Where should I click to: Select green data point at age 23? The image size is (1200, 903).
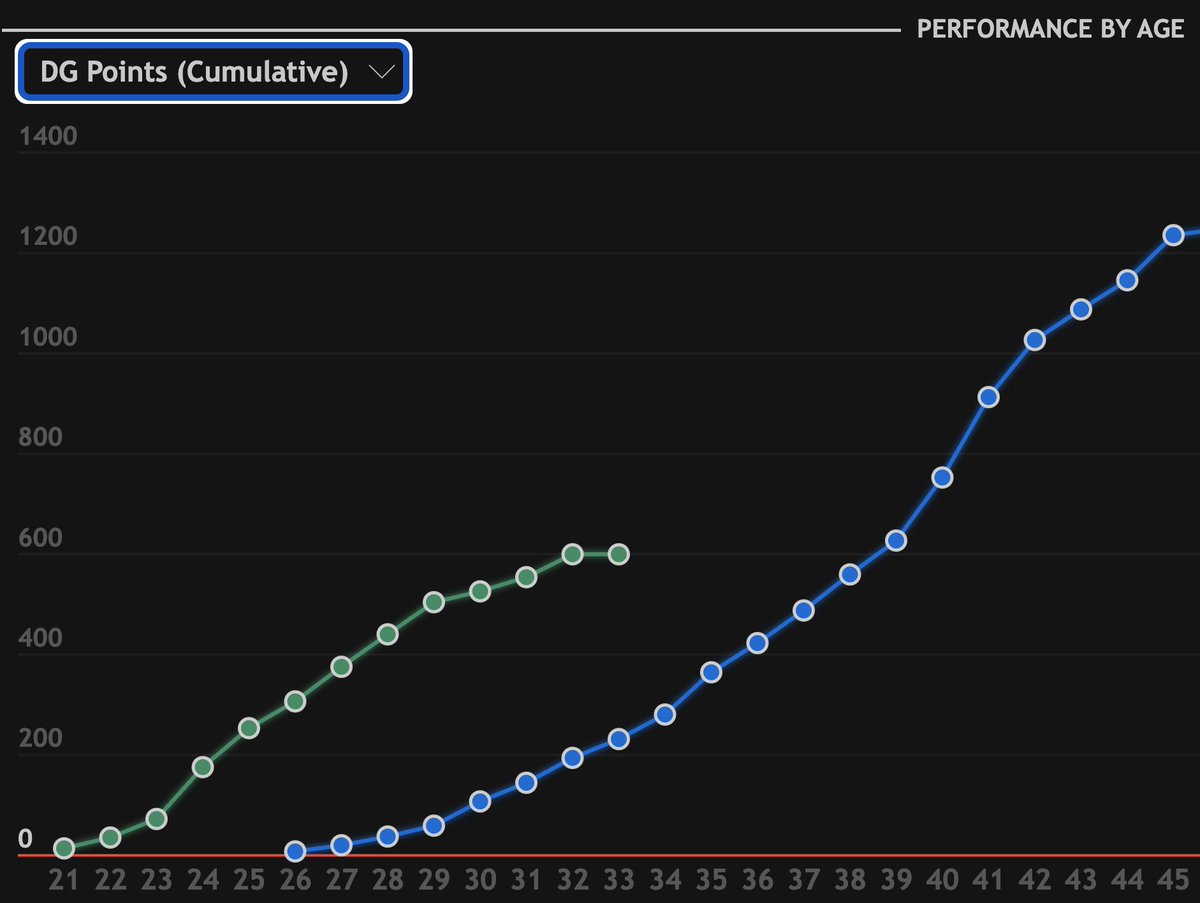click(x=157, y=819)
